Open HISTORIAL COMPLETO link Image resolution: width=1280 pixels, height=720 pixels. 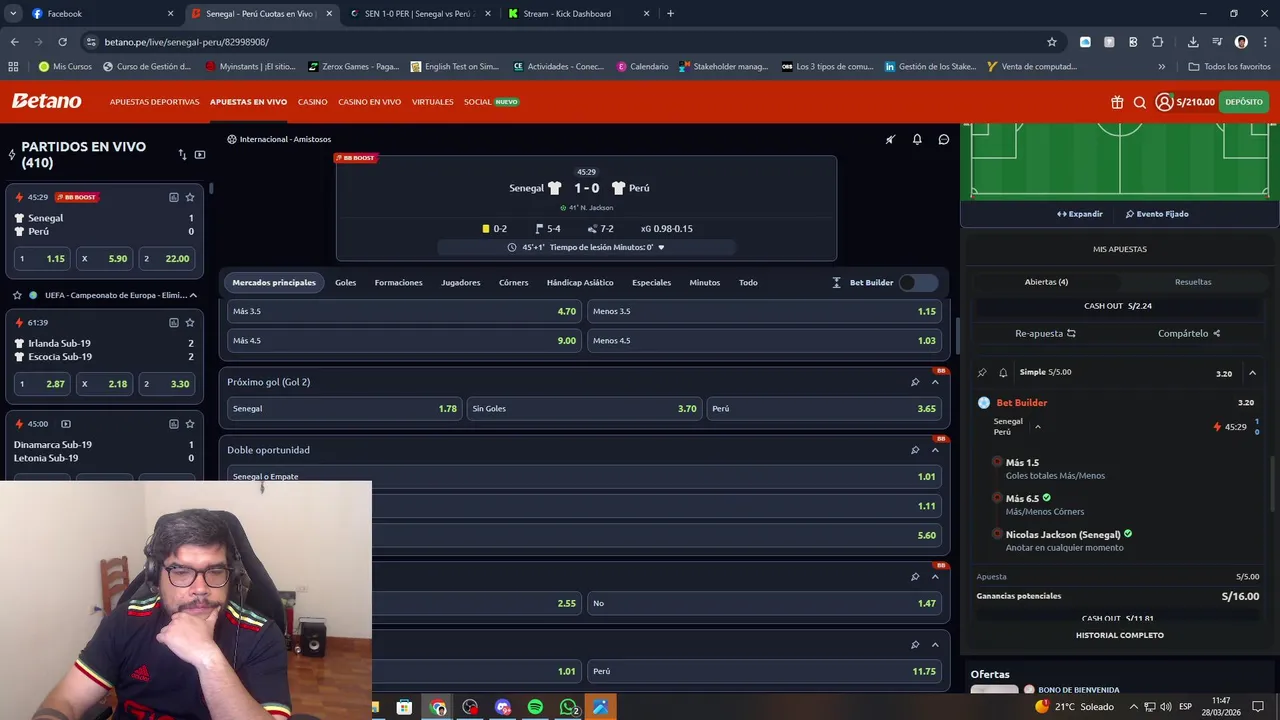tap(1119, 635)
